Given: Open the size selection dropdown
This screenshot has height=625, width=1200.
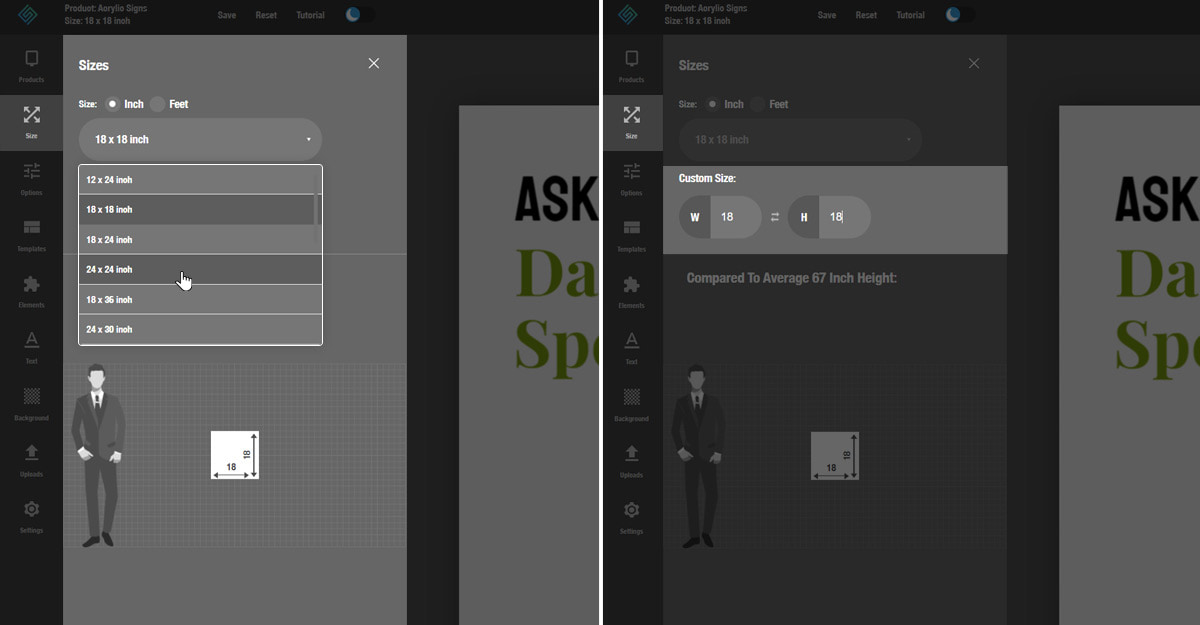Looking at the screenshot, I should click(x=200, y=139).
